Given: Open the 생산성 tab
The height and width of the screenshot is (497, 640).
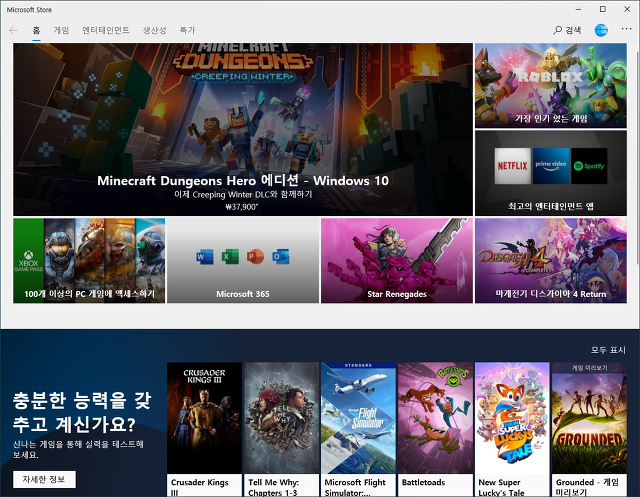Looking at the screenshot, I should [x=154, y=30].
